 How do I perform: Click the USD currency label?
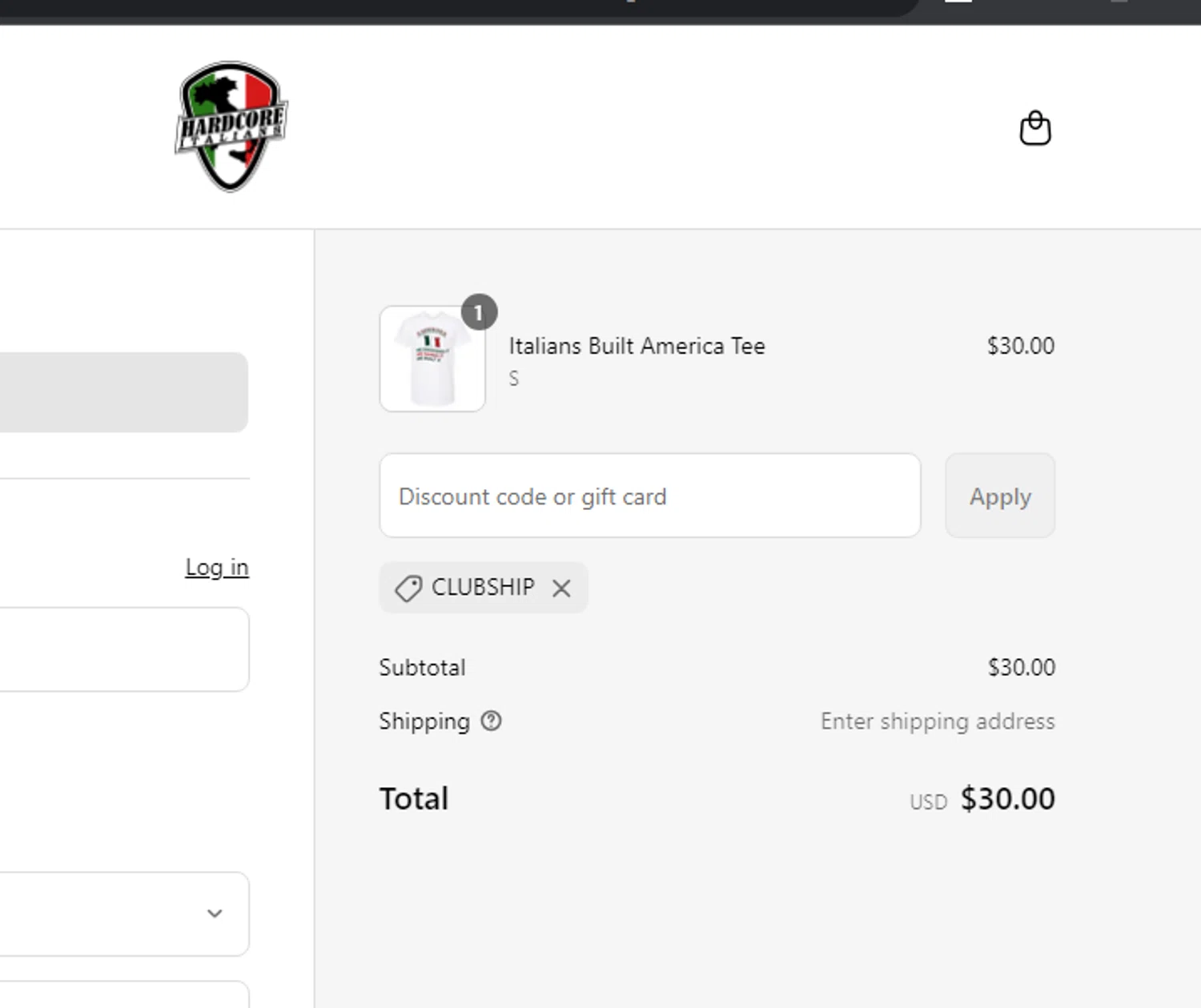[x=928, y=802]
